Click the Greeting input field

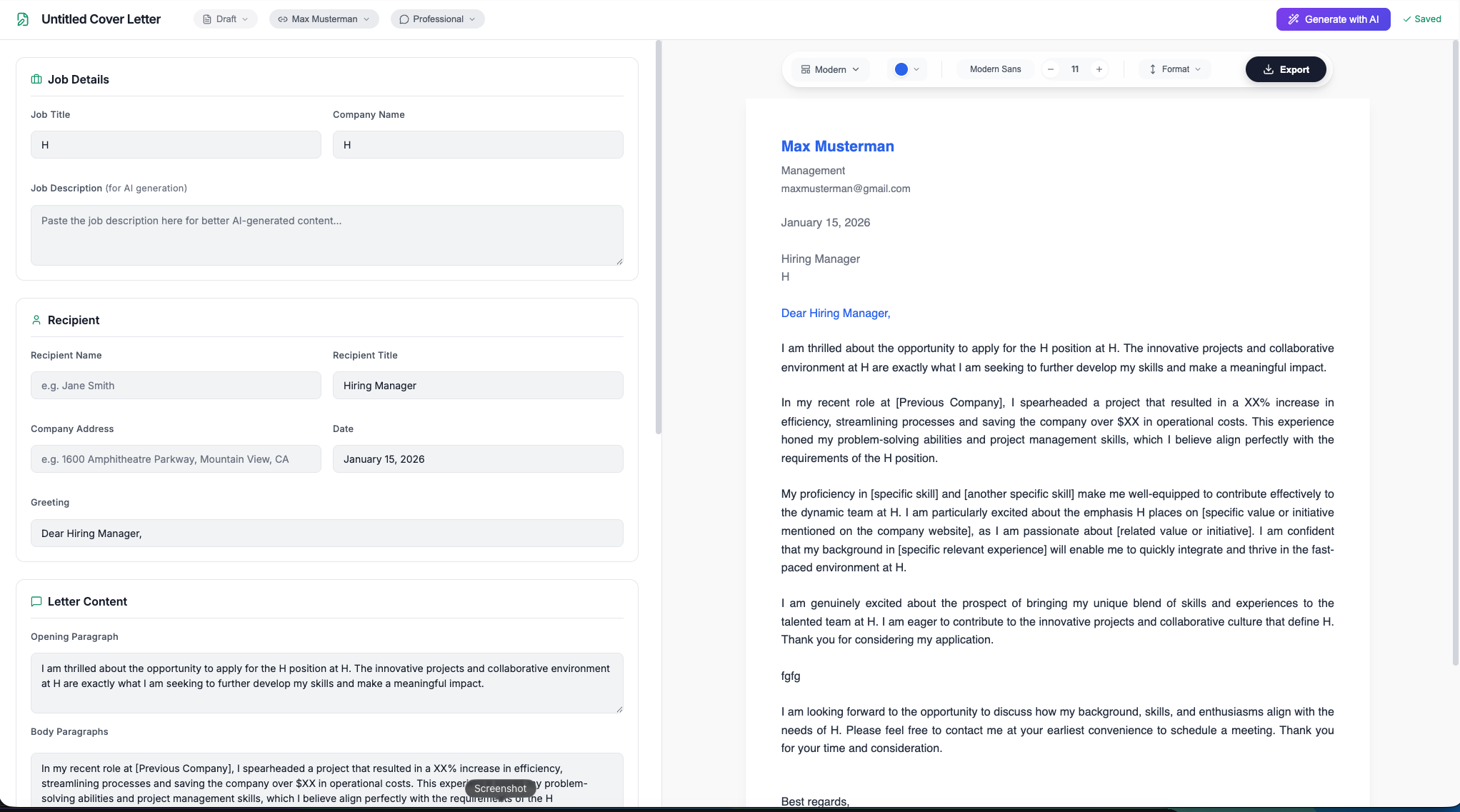(326, 533)
